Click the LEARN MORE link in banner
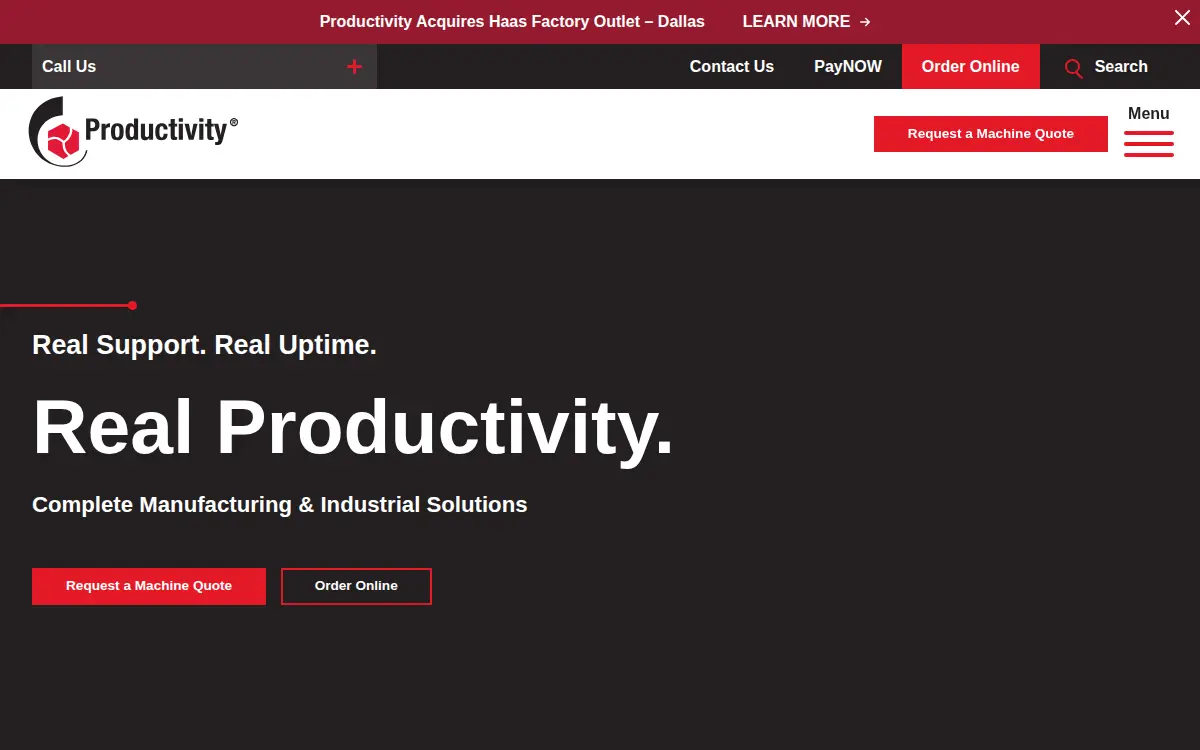The width and height of the screenshot is (1200, 750). pyautogui.click(x=806, y=22)
